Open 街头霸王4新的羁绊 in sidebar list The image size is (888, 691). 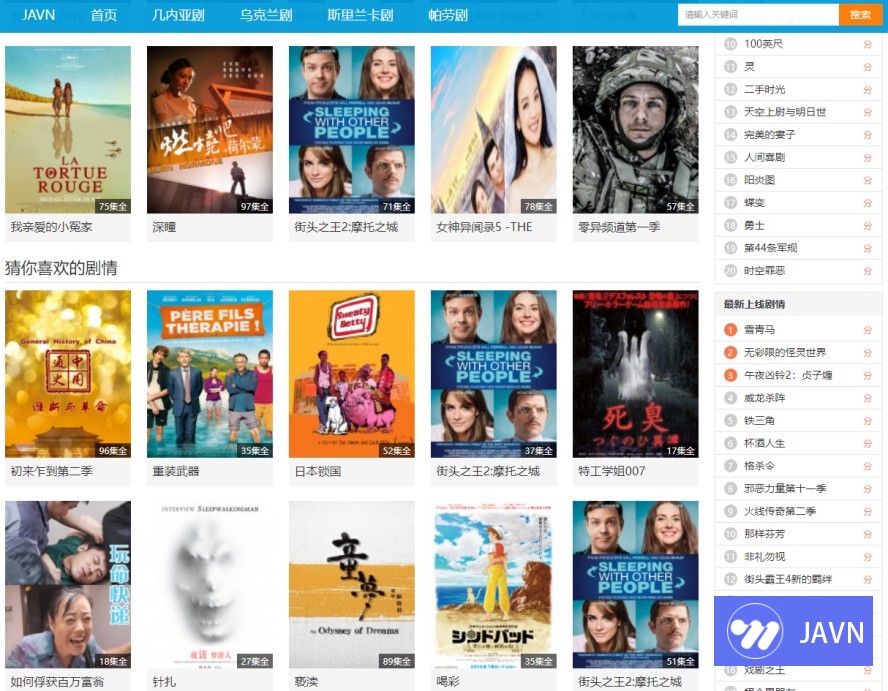(x=788, y=579)
